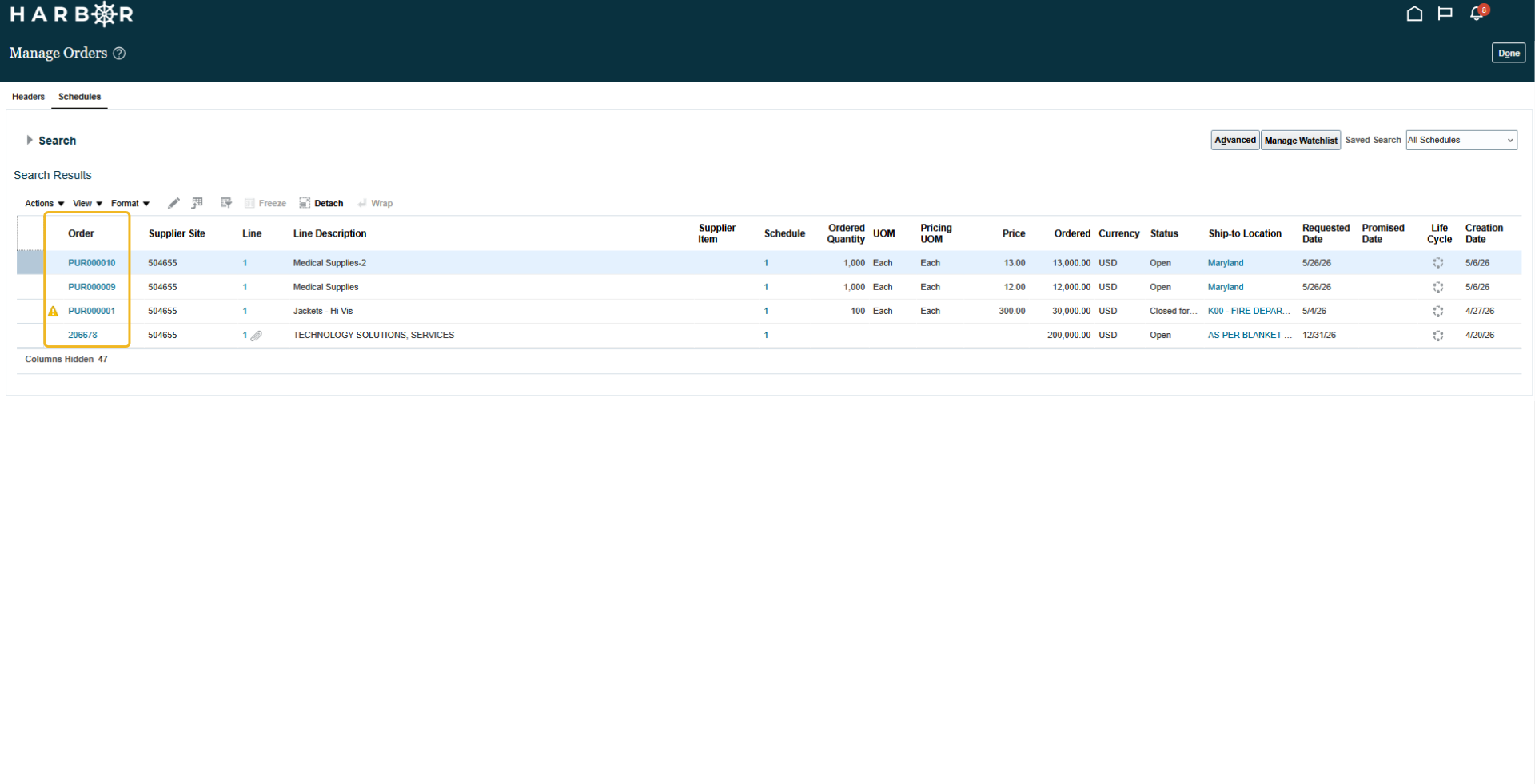Click line number 1 link for Jackets - Hi Vis
Image resolution: width=1535 pixels, height=784 pixels.
(x=245, y=312)
